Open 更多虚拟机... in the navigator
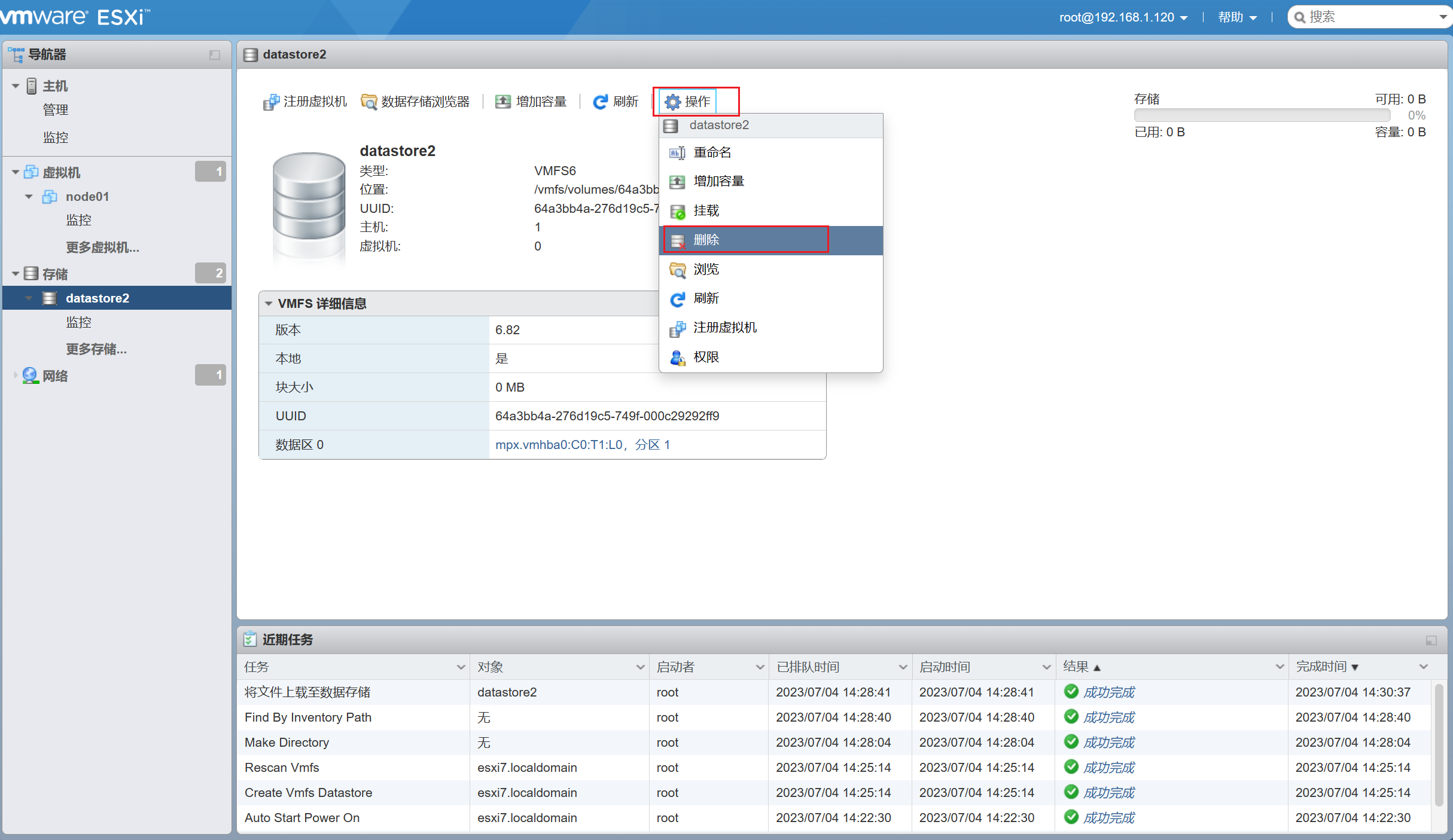 tap(102, 248)
